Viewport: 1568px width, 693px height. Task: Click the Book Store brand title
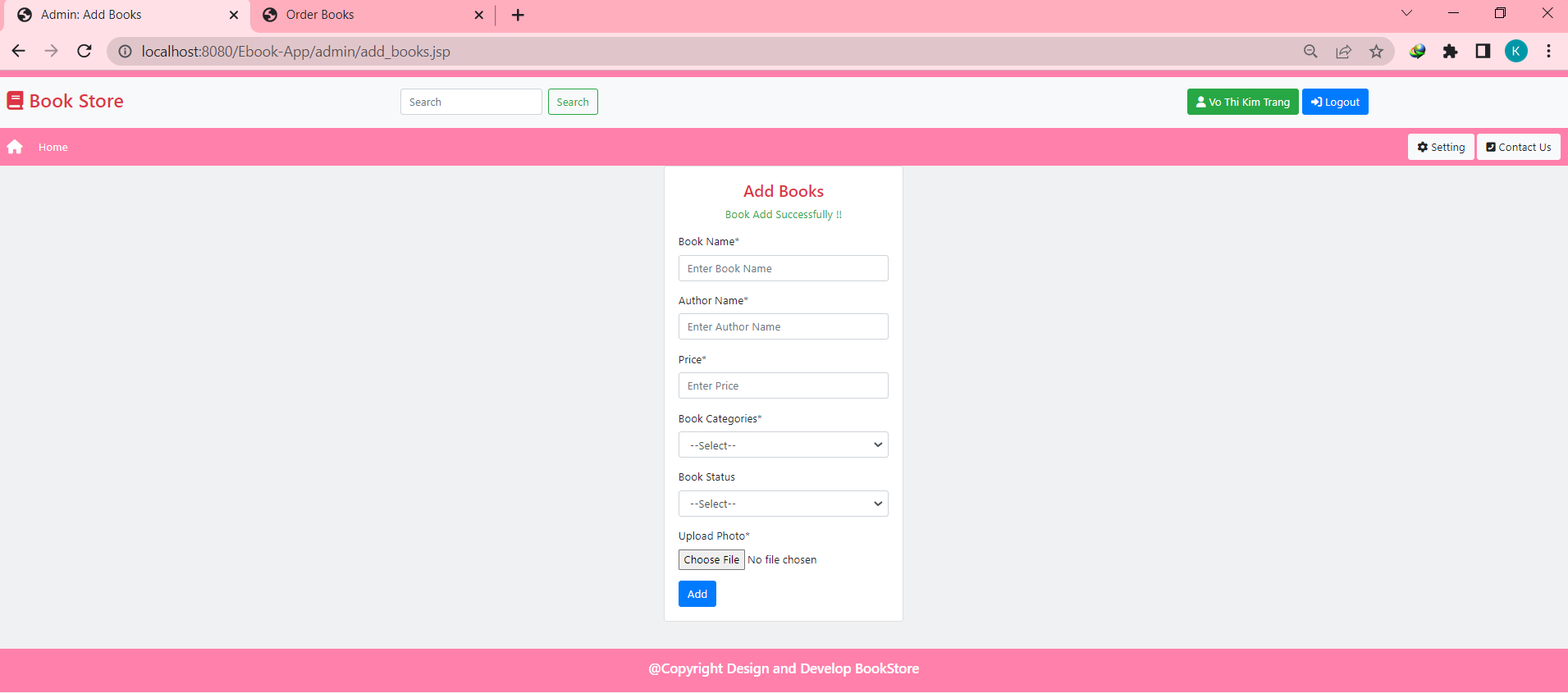click(76, 101)
